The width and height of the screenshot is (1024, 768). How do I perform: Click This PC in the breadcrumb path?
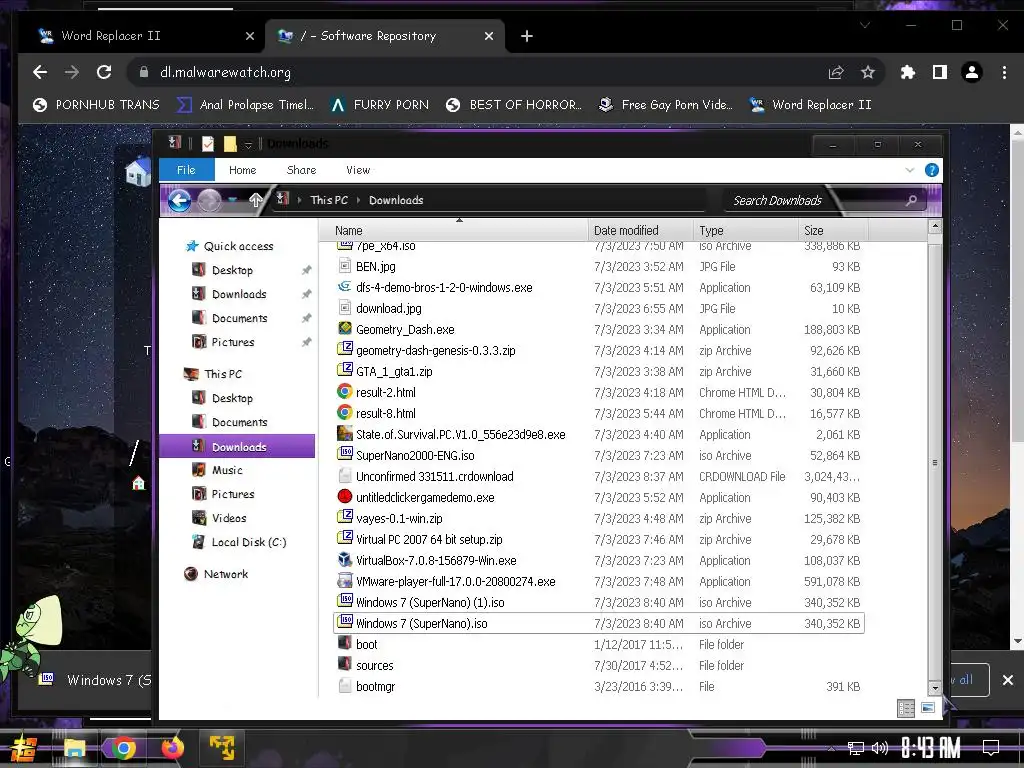328,200
